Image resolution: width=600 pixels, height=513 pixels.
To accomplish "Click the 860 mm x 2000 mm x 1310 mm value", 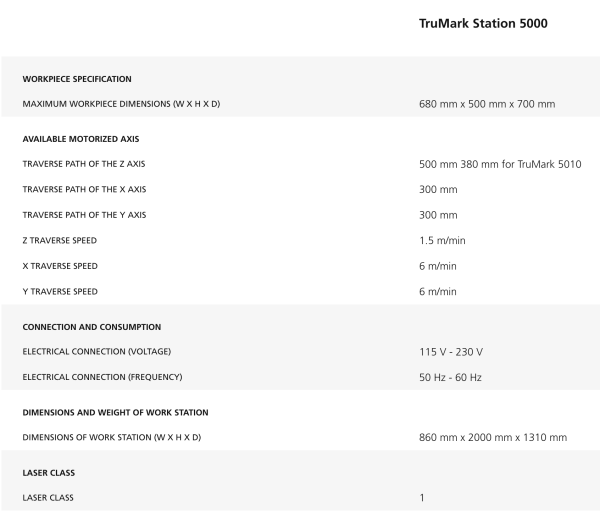I will [x=493, y=437].
